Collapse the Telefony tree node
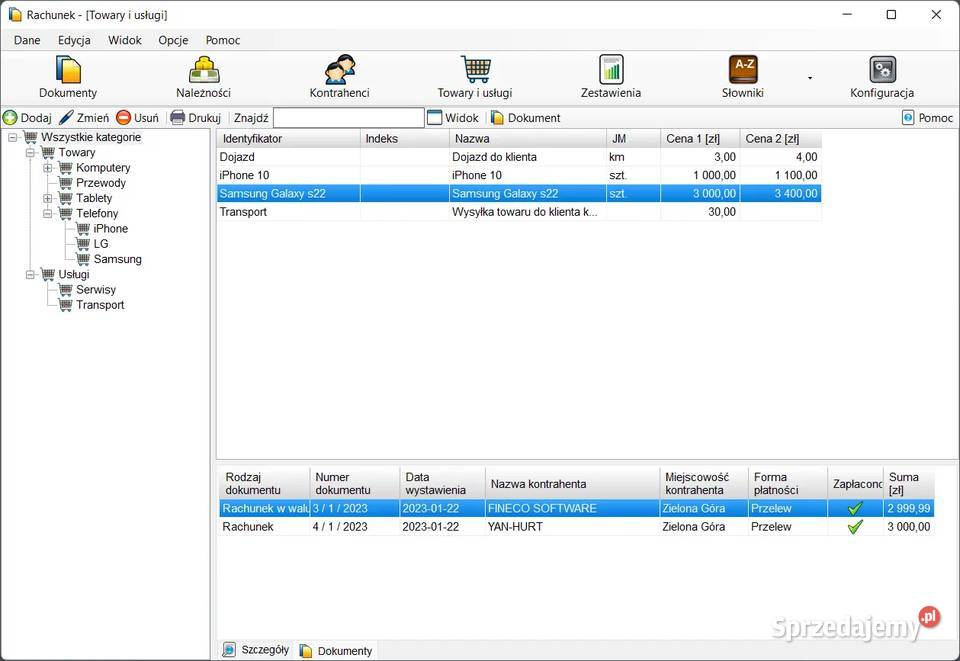This screenshot has width=960, height=661. (48, 213)
